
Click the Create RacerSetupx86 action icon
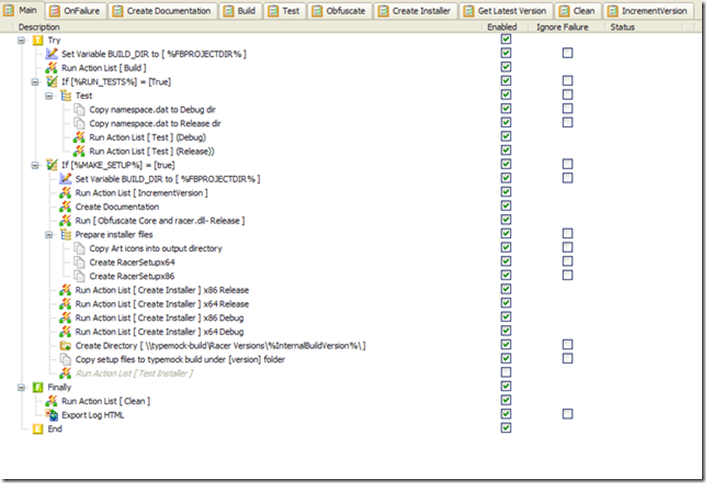pos(79,276)
